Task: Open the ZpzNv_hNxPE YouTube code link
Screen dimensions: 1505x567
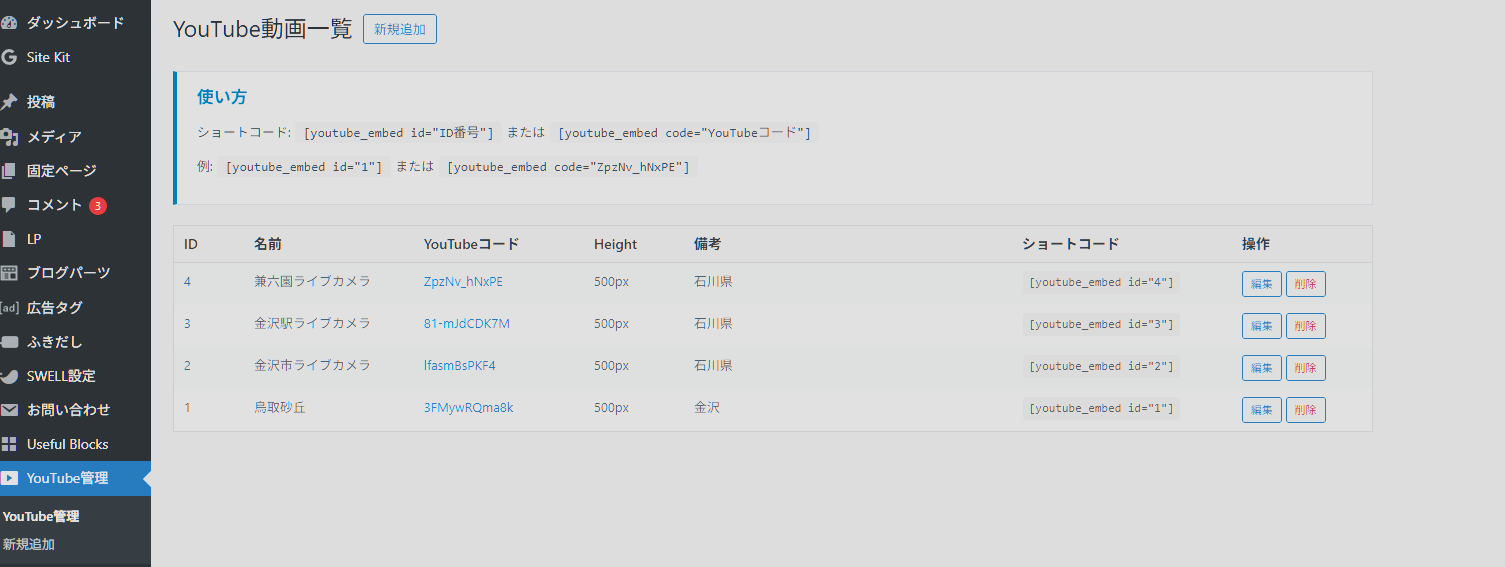Action: (x=463, y=282)
